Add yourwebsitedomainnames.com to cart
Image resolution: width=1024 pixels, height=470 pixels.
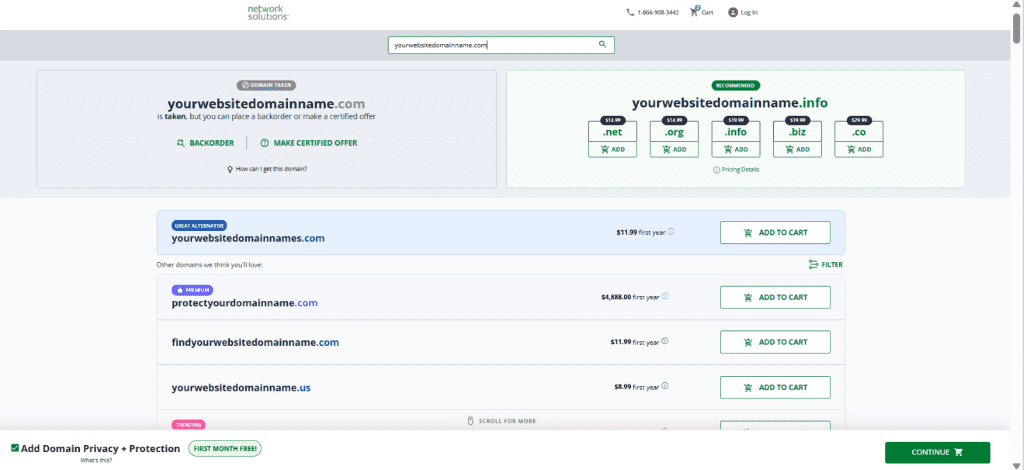point(775,232)
